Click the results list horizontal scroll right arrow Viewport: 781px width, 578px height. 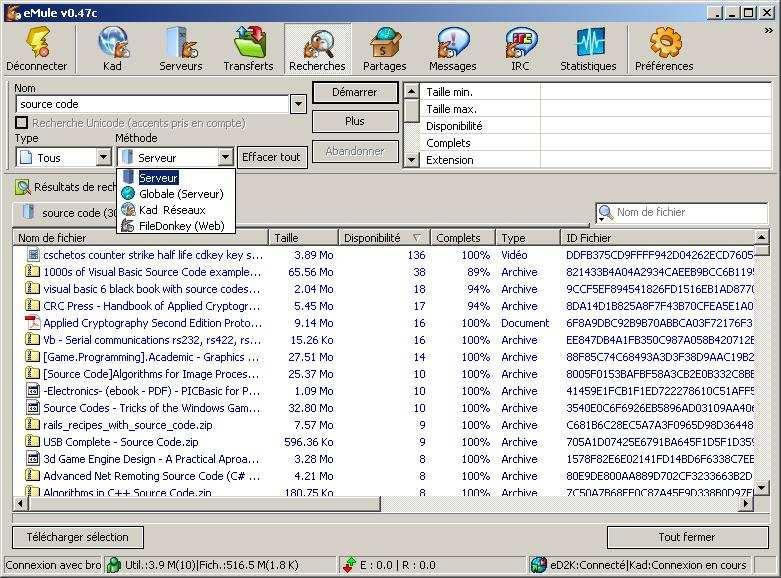pyautogui.click(x=746, y=503)
